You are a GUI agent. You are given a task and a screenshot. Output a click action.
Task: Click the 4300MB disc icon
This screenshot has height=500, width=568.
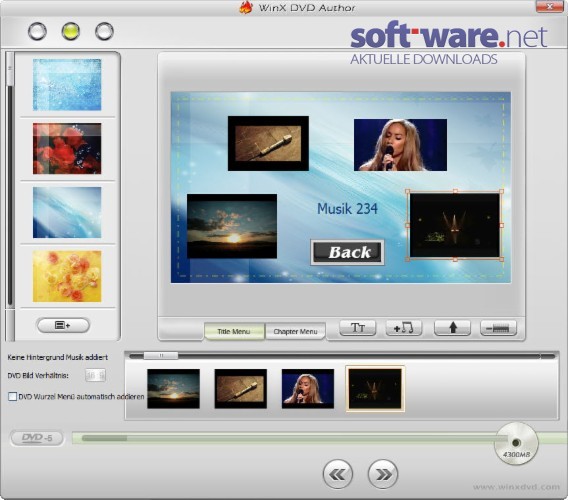point(516,444)
